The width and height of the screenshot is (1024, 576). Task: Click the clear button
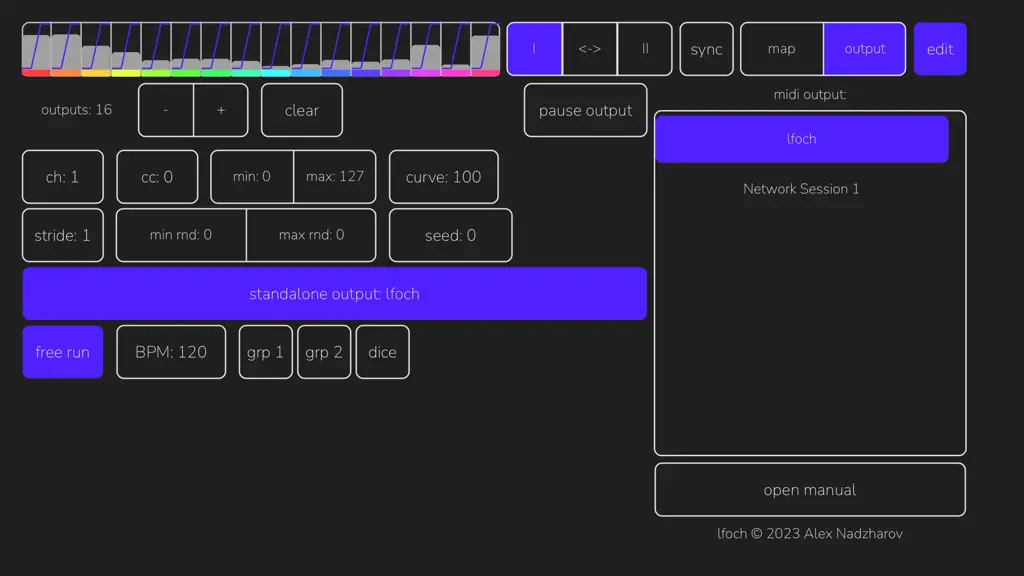[302, 110]
